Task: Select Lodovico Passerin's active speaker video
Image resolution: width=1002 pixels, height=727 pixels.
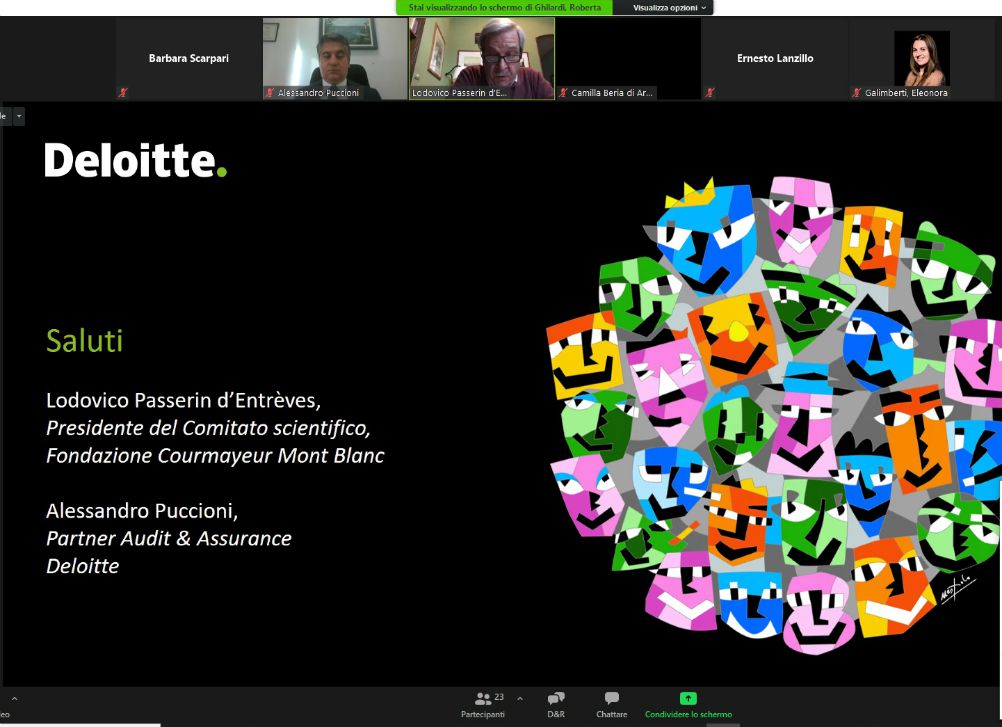Action: point(482,58)
